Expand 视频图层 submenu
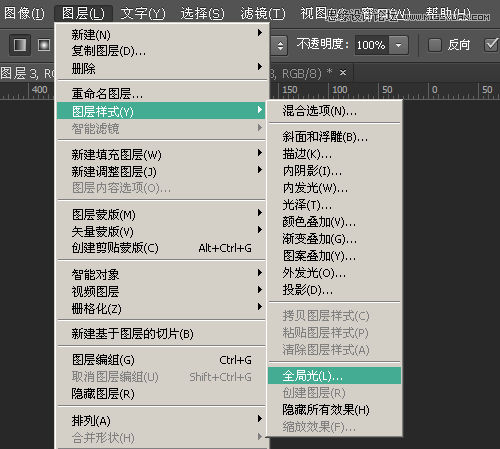Screen dimensions: 500x449 point(162,291)
